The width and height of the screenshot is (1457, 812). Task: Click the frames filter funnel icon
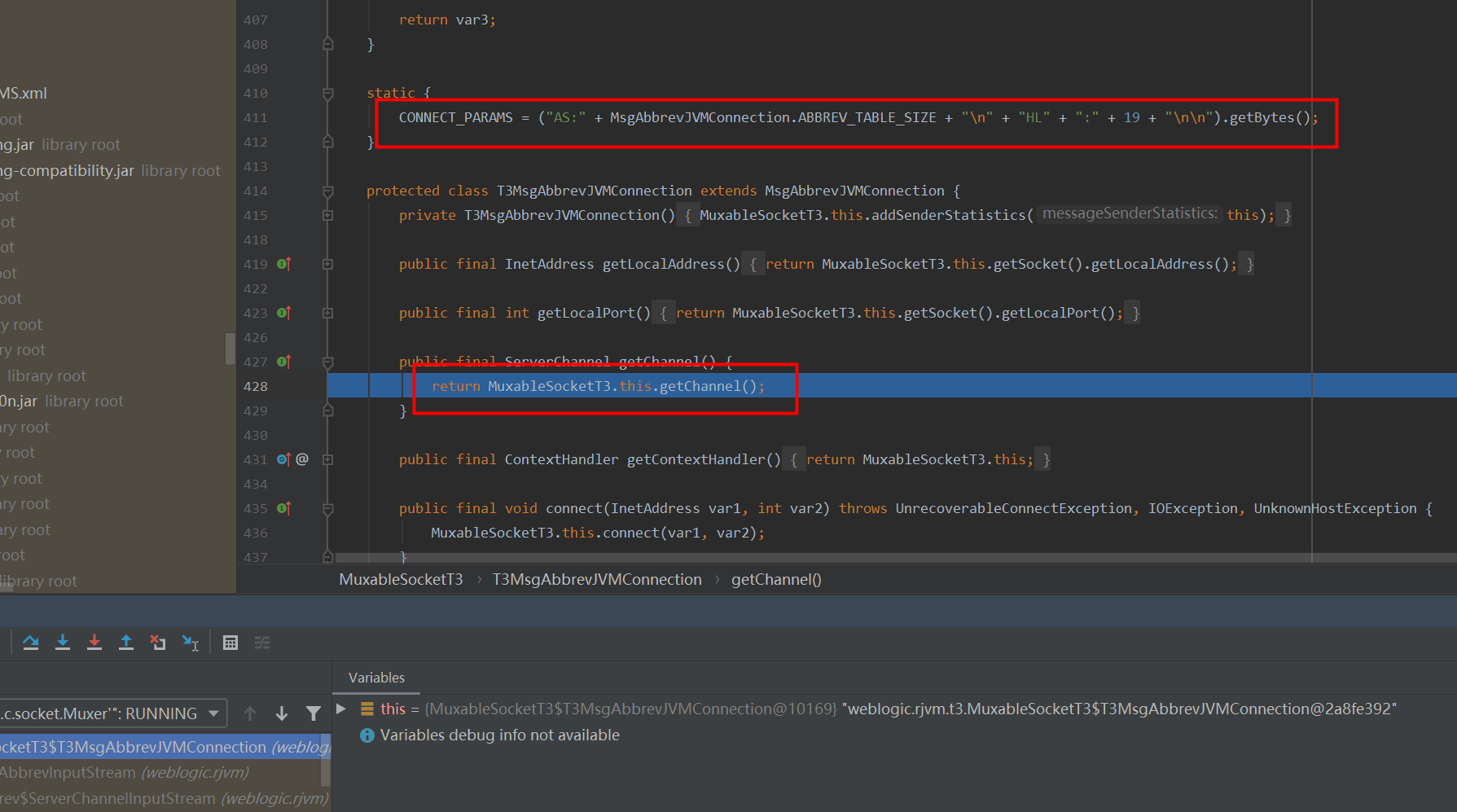click(314, 713)
